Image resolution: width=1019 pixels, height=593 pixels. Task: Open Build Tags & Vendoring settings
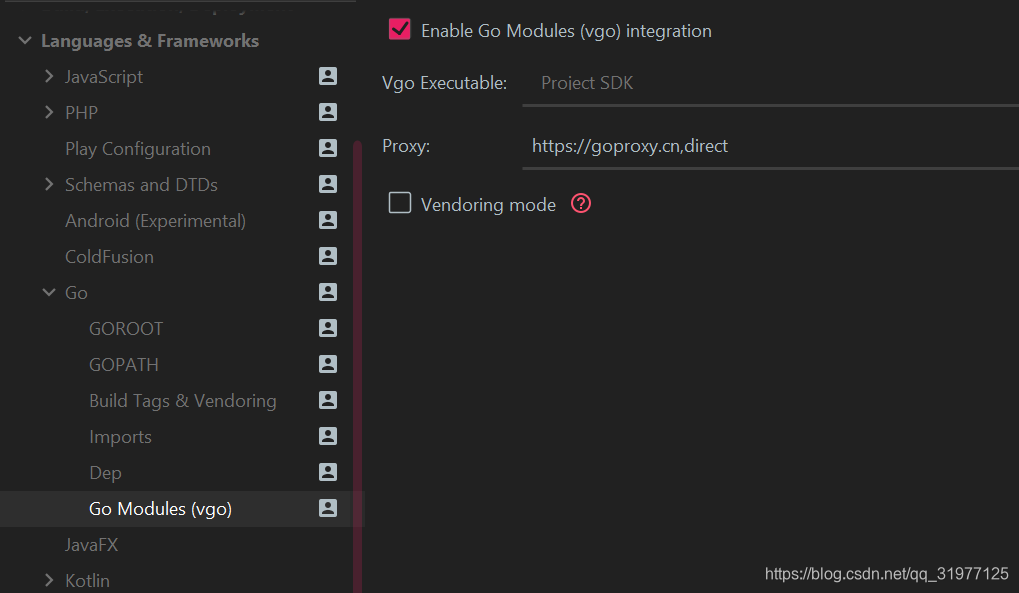pyautogui.click(x=183, y=401)
